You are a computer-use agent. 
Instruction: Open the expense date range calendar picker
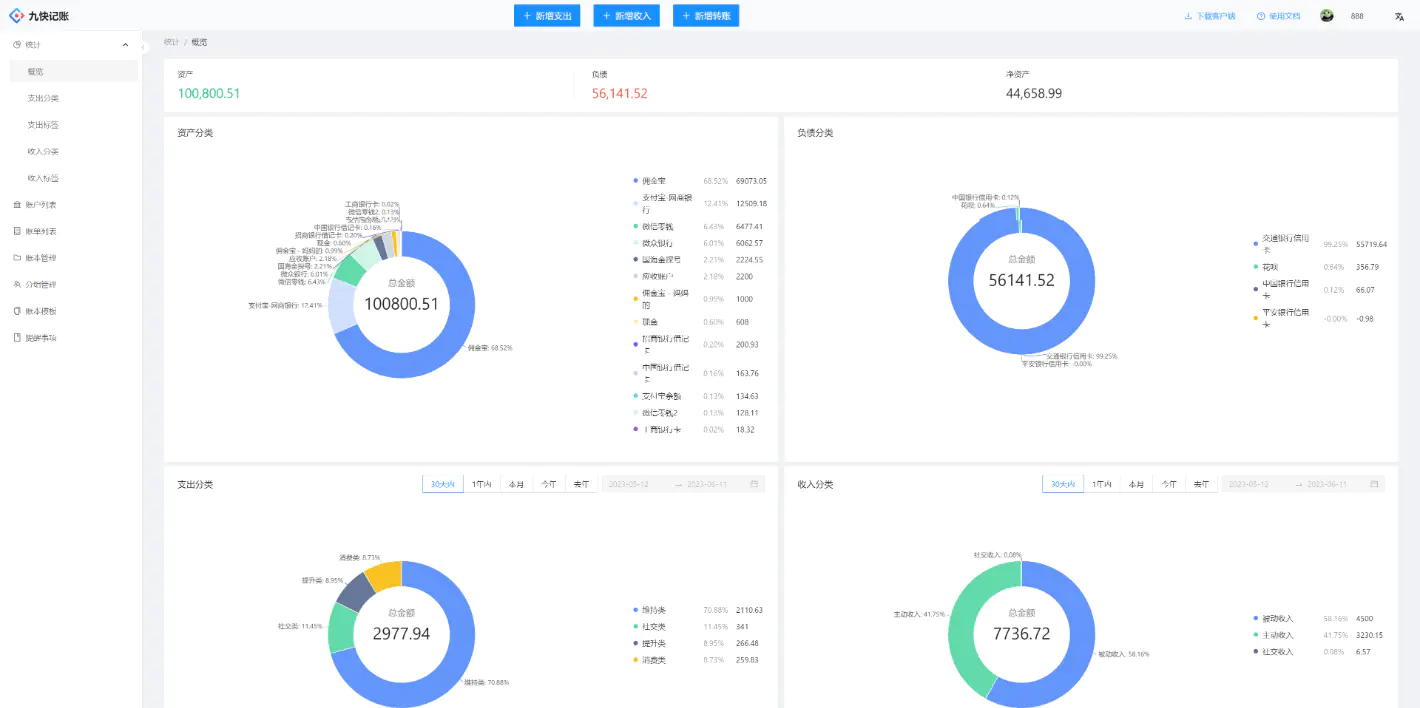point(754,483)
